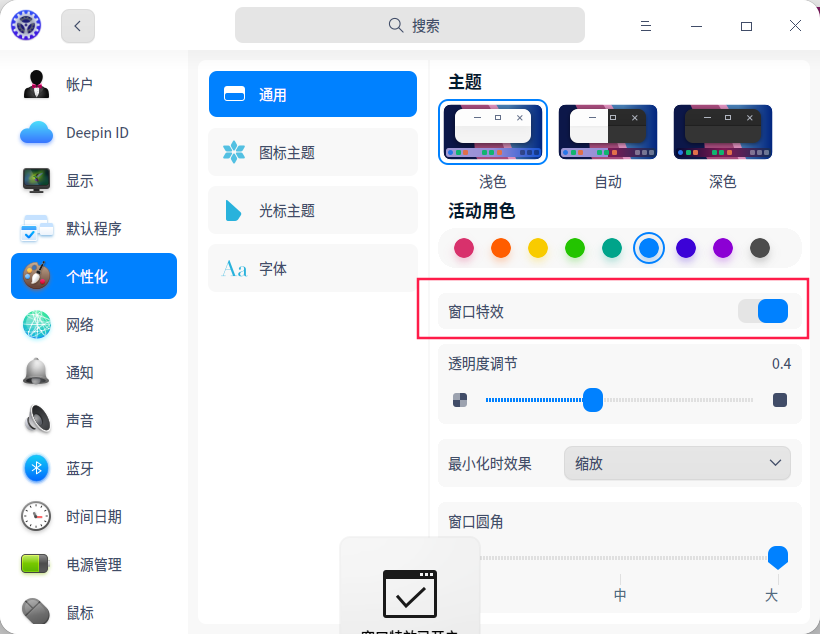Pick the indigo accent color

(x=686, y=248)
